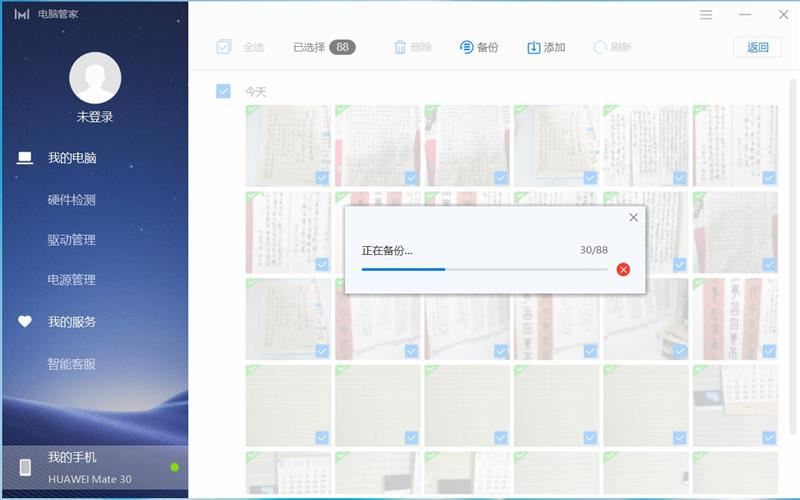Click the 备份 backup icon in the toolbar
The width and height of the screenshot is (800, 500).
pos(466,47)
